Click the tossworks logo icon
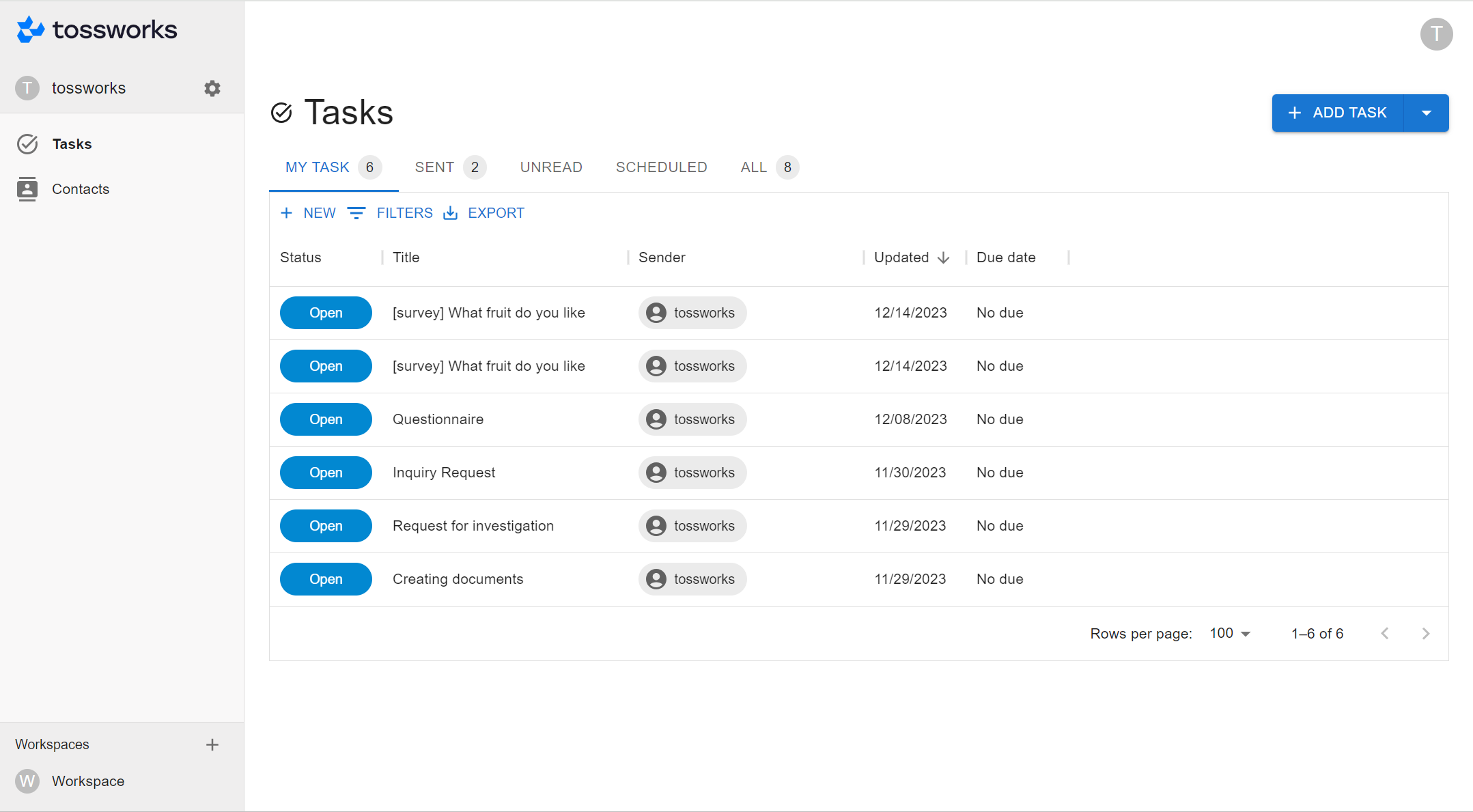Viewport: 1473px width, 812px height. (x=31, y=30)
